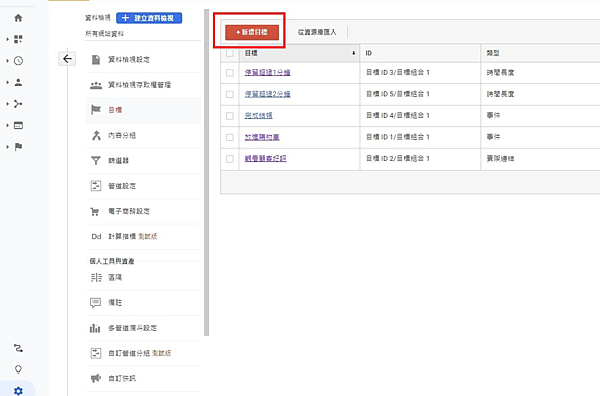
Task: Open 資料檢視設定 via its document icon
Action: tap(96, 59)
